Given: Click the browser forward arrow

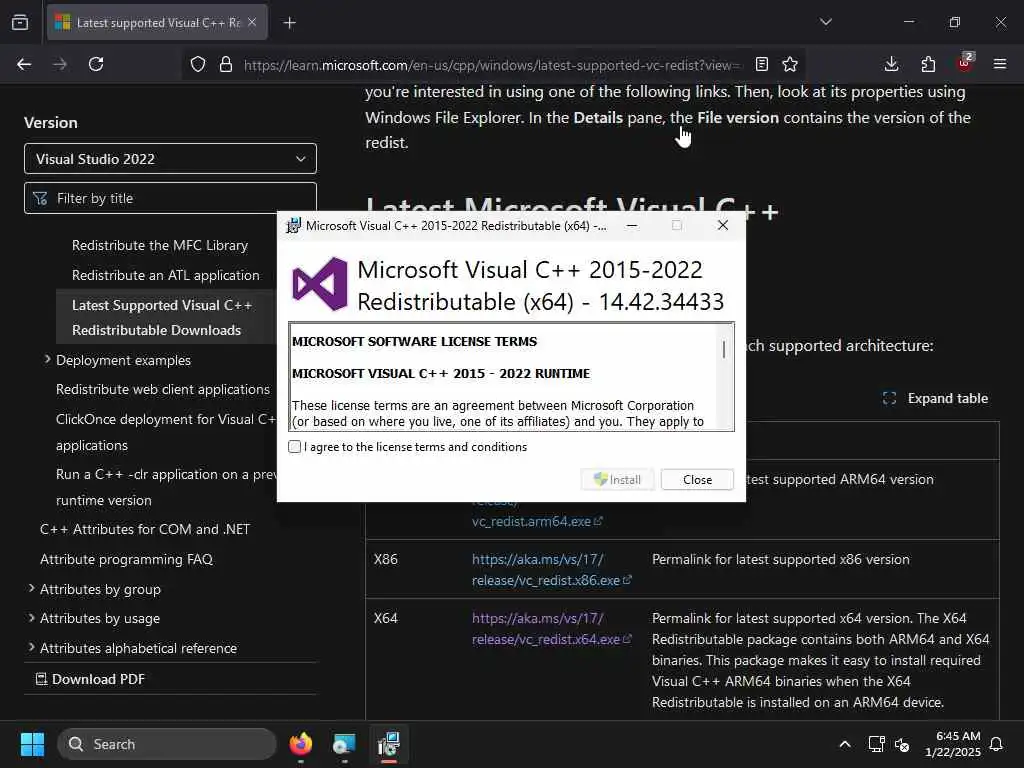Looking at the screenshot, I should 60,64.
